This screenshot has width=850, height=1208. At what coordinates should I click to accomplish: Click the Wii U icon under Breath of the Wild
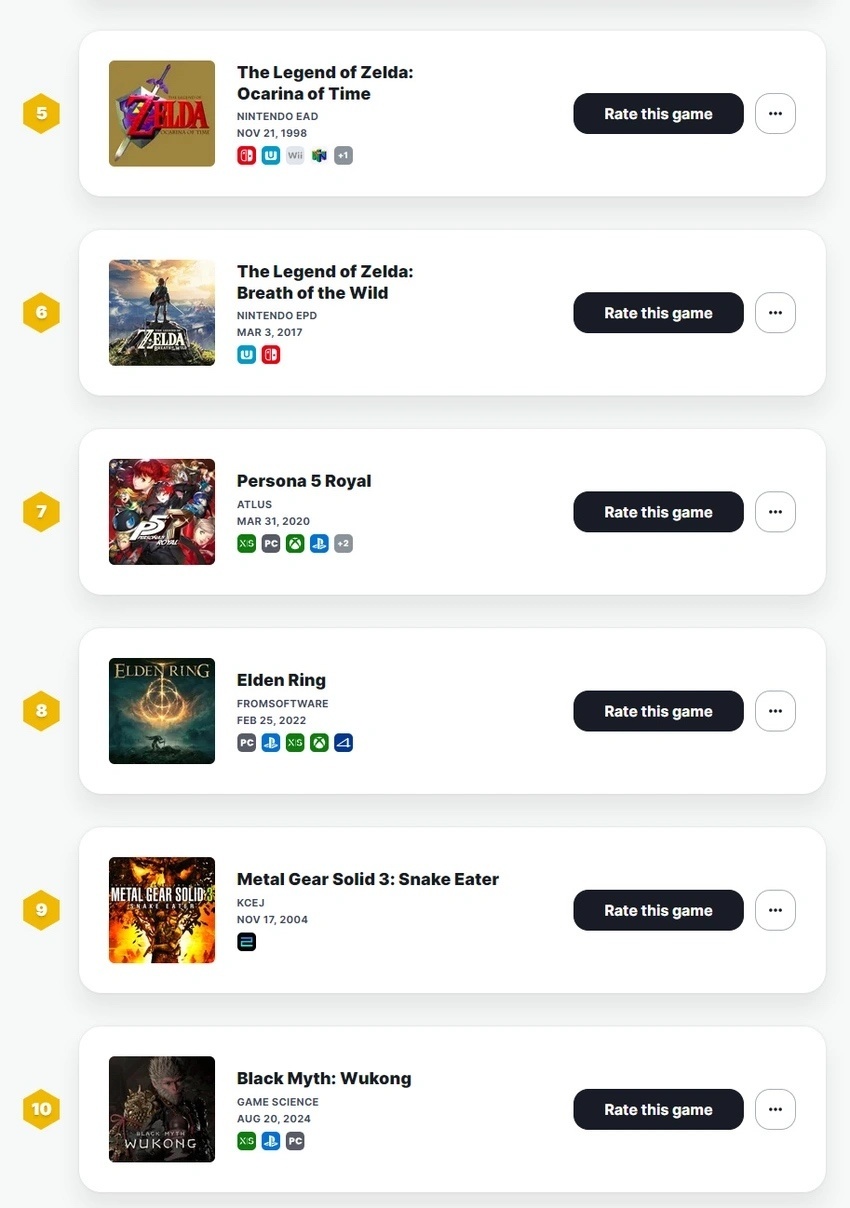(x=246, y=354)
